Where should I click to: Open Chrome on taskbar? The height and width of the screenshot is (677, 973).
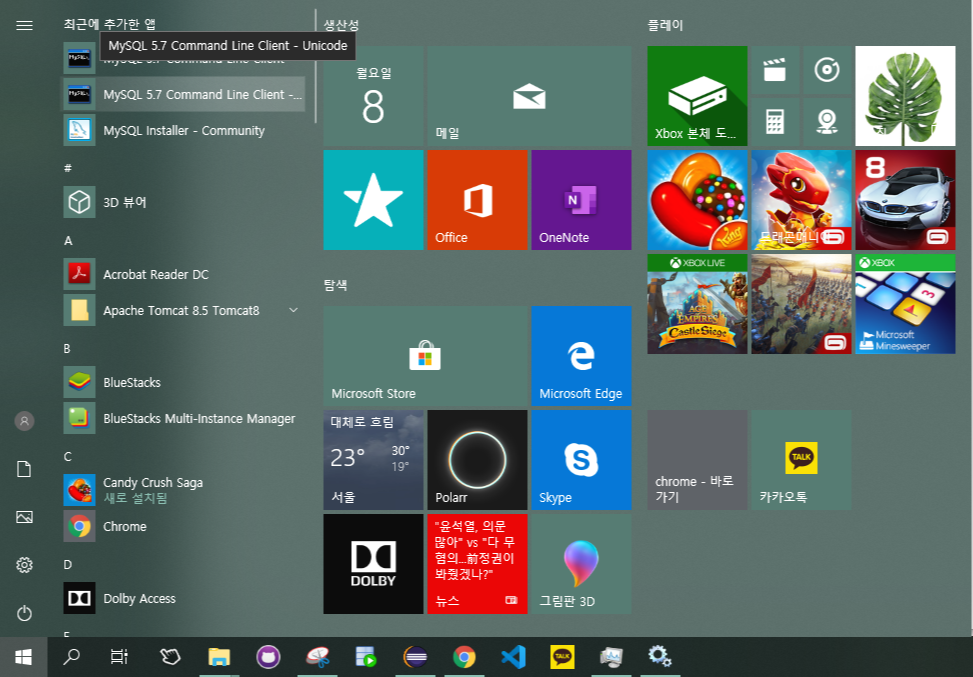coord(464,657)
